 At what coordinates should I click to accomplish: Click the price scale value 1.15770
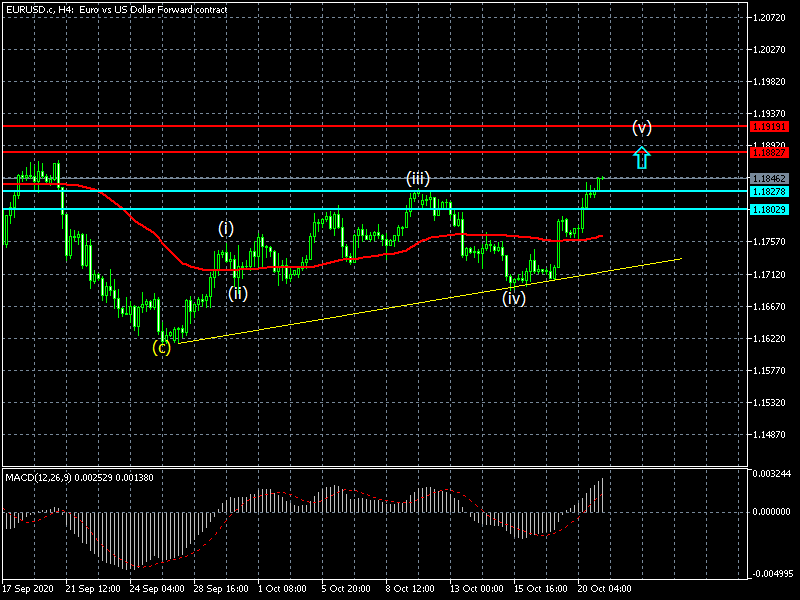click(x=769, y=370)
